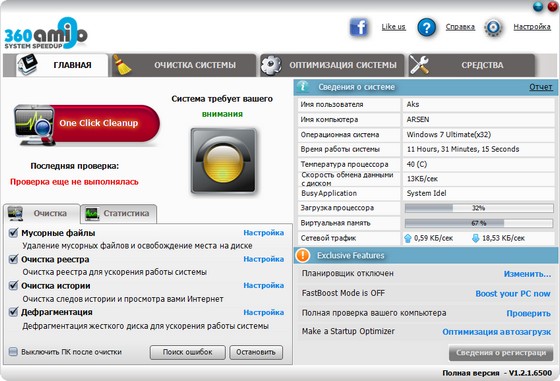Click the yellow traffic light status indicator

[x=224, y=161]
